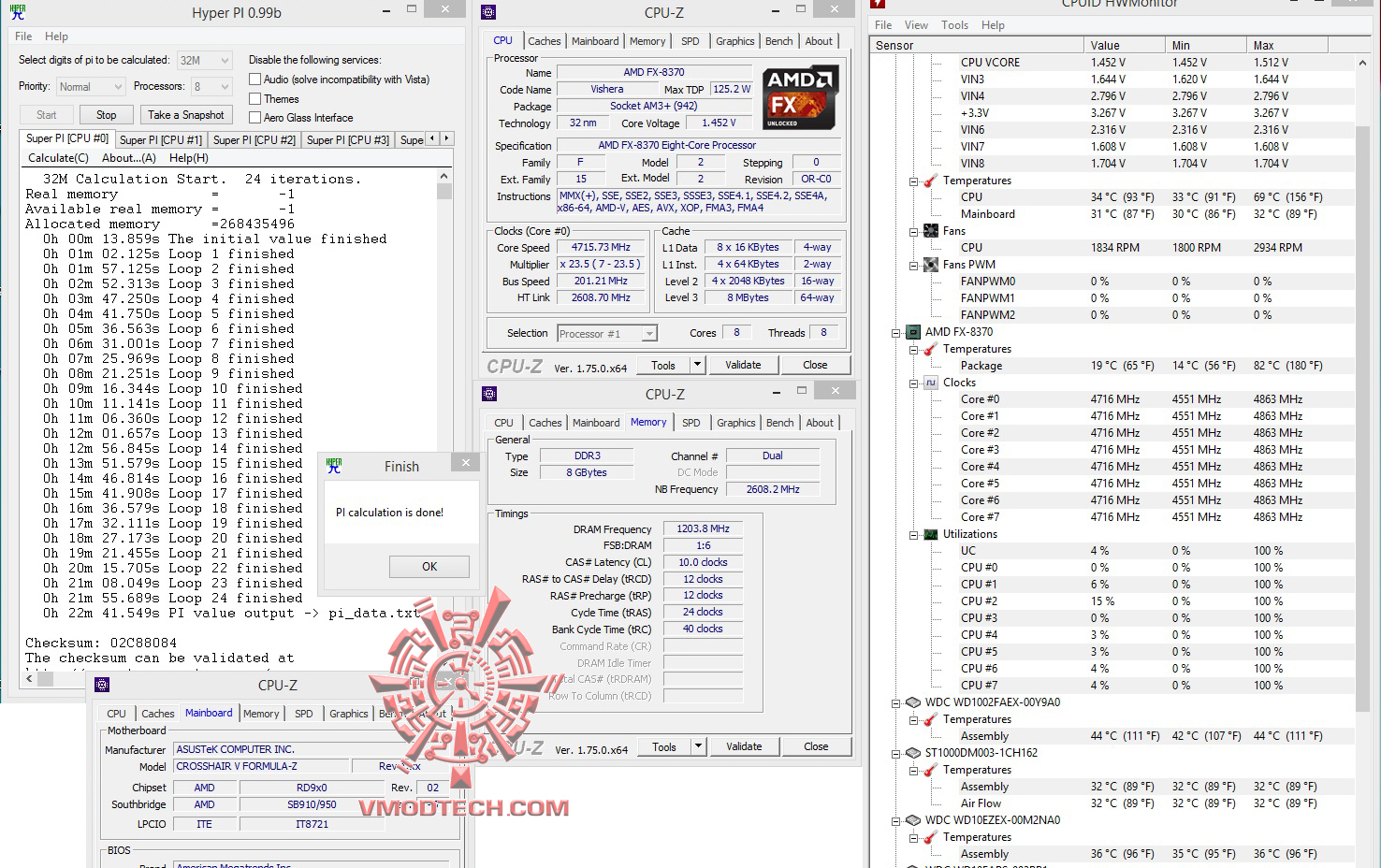Open Calculate(C) menu in Super PI
Image resolution: width=1381 pixels, height=868 pixels.
58,158
